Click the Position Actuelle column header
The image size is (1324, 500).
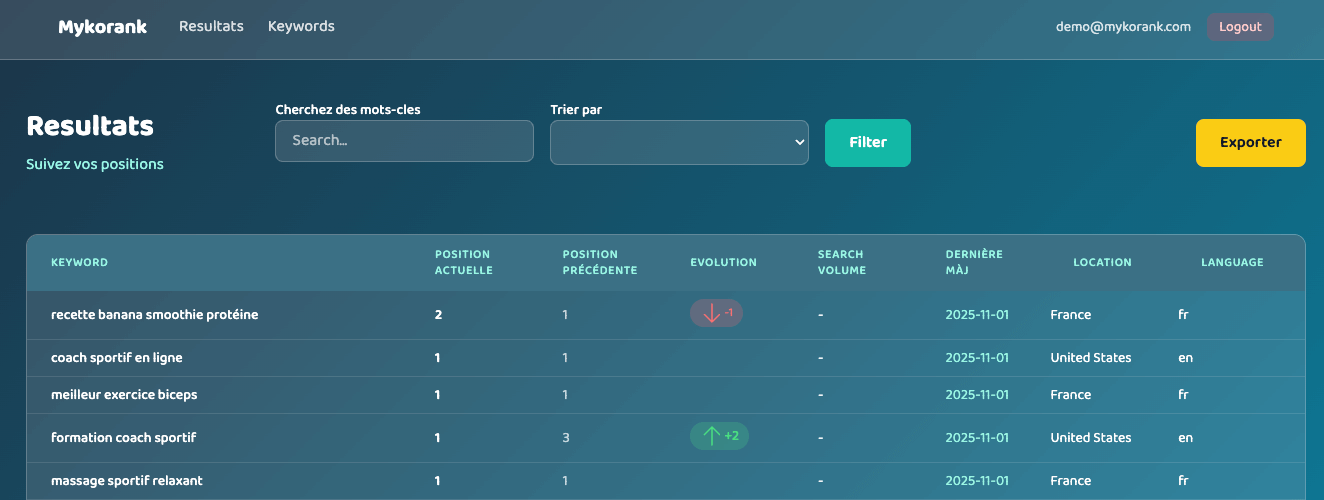463,262
